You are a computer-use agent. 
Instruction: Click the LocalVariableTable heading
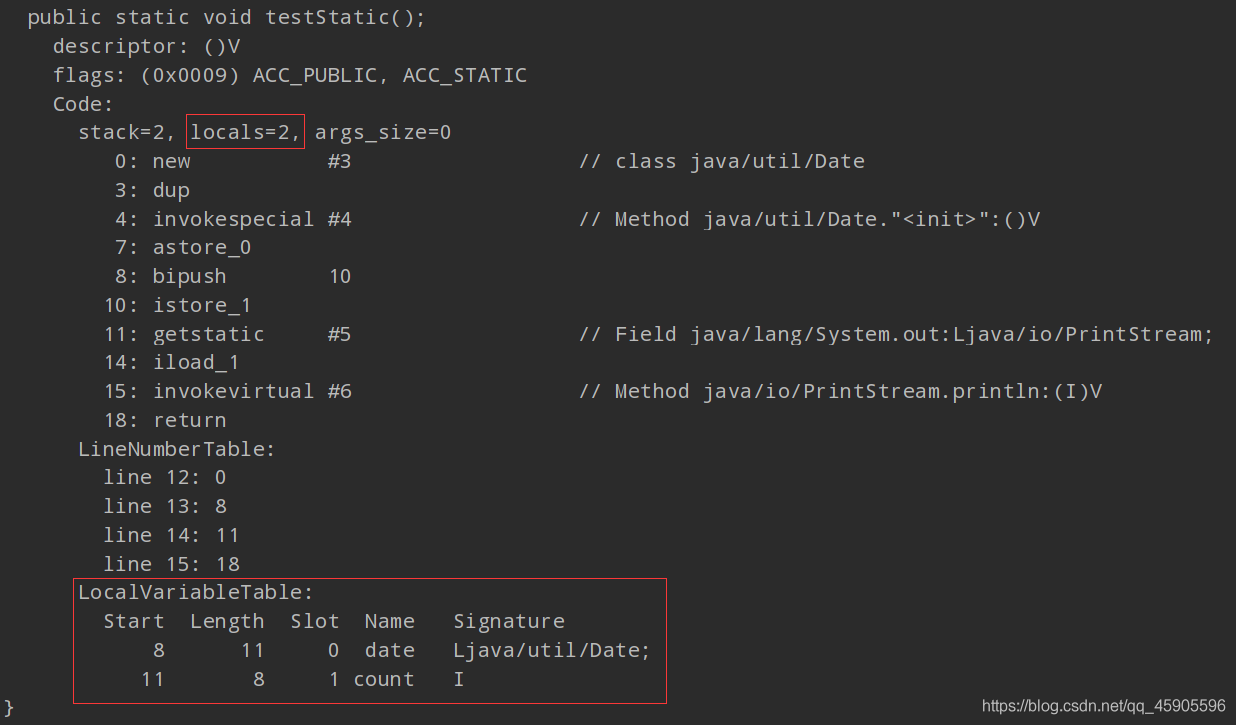(196, 593)
